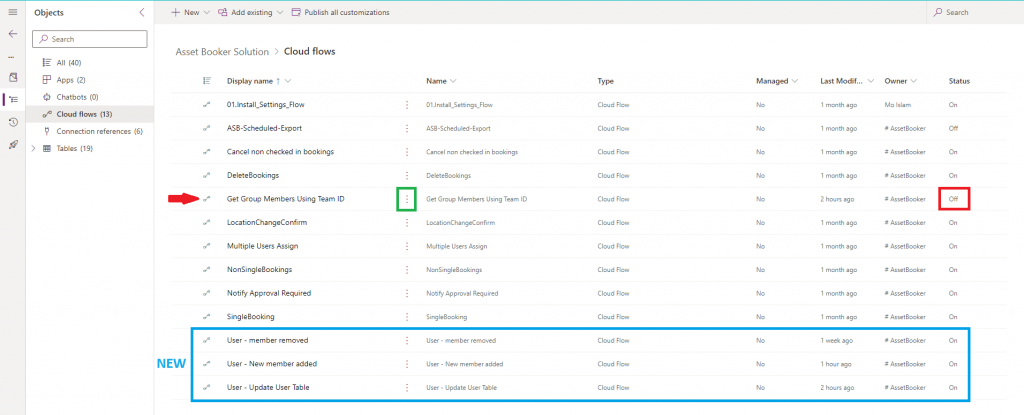Open the Add existing dropdown

click(x=250, y=12)
